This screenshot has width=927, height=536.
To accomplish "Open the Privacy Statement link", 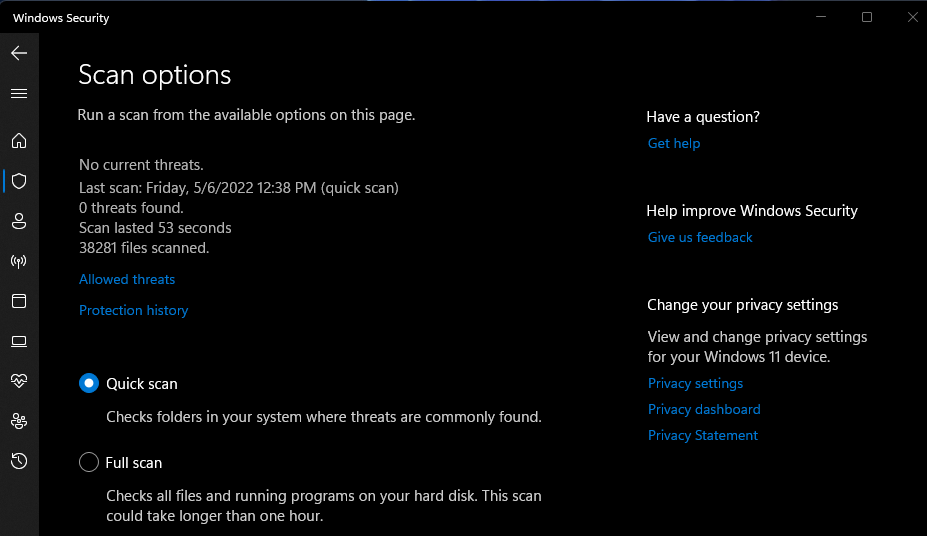I will click(x=703, y=436).
